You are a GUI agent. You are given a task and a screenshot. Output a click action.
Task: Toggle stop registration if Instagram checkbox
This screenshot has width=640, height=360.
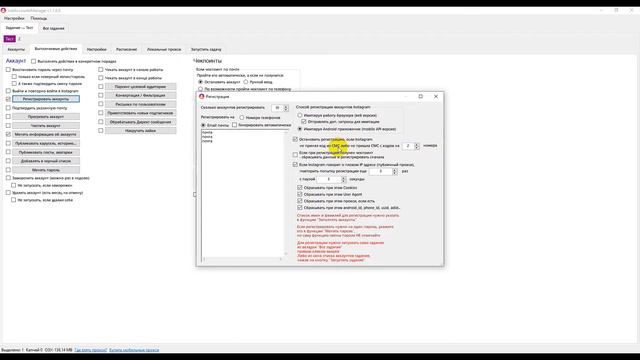click(x=295, y=140)
